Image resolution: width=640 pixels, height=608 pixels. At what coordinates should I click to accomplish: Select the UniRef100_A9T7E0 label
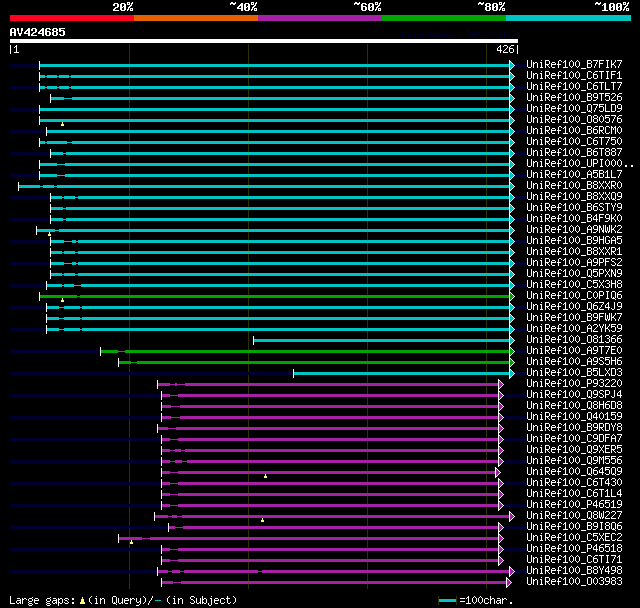click(574, 351)
